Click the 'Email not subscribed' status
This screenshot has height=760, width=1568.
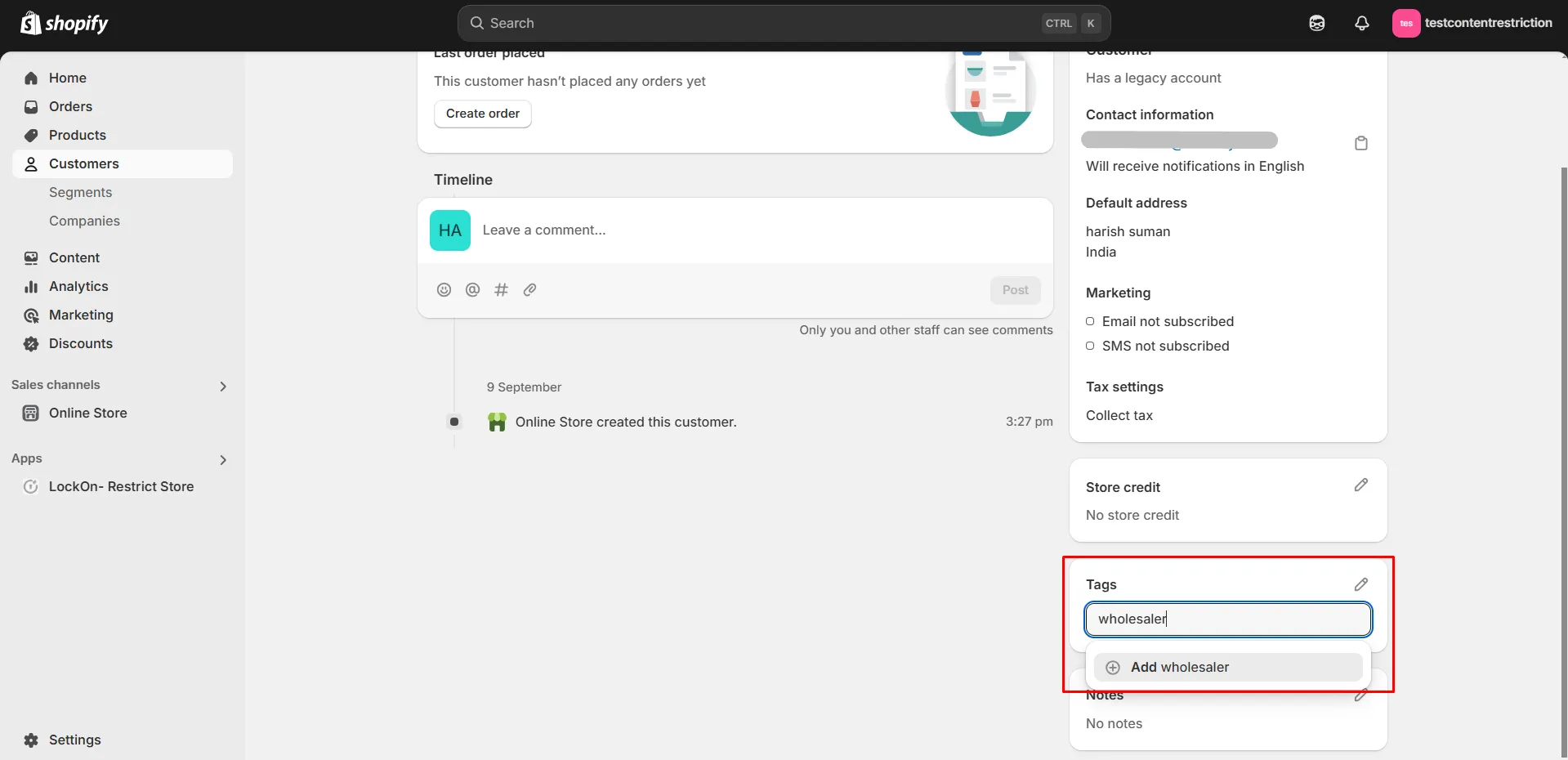1168,321
